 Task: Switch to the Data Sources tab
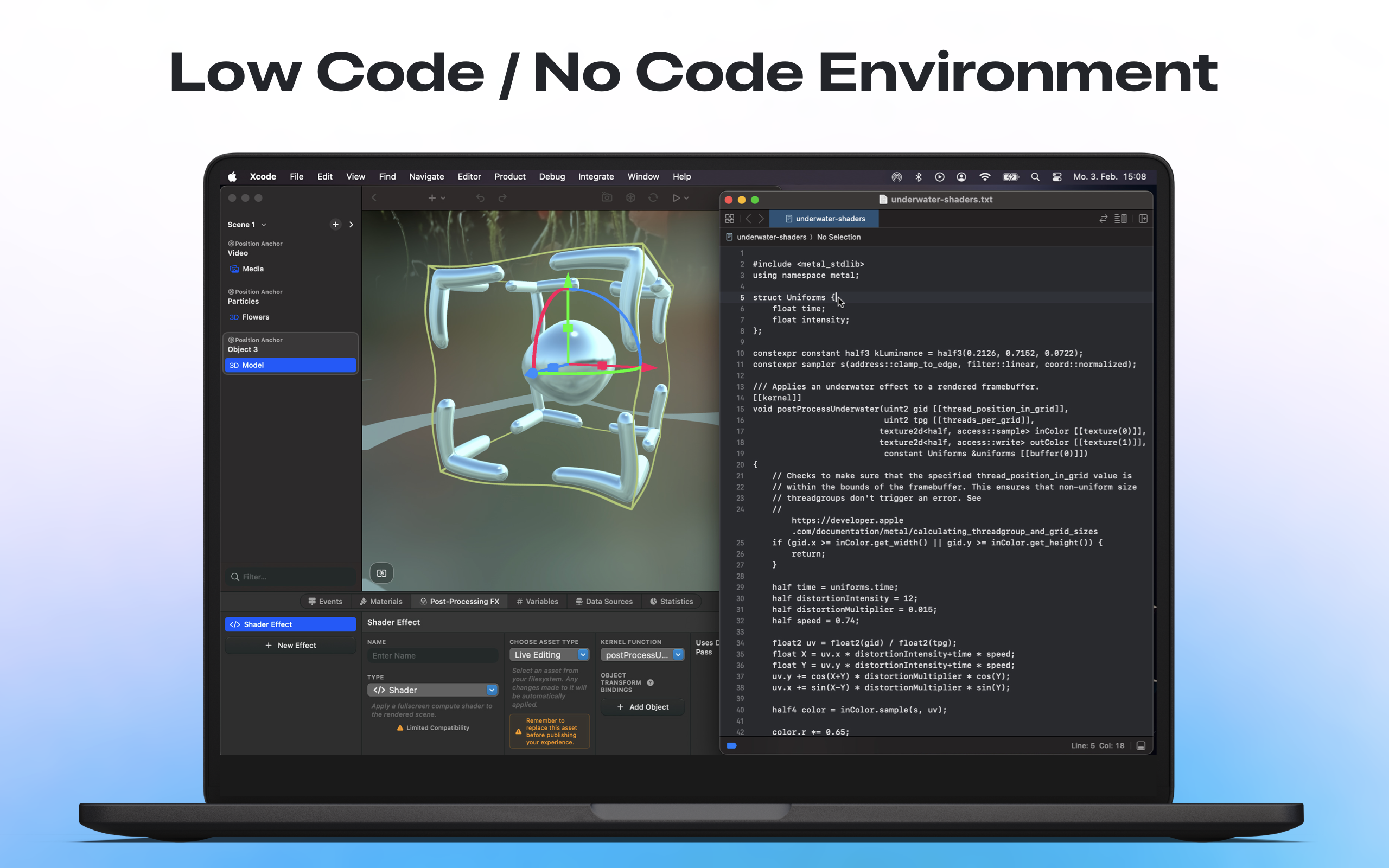coord(604,601)
